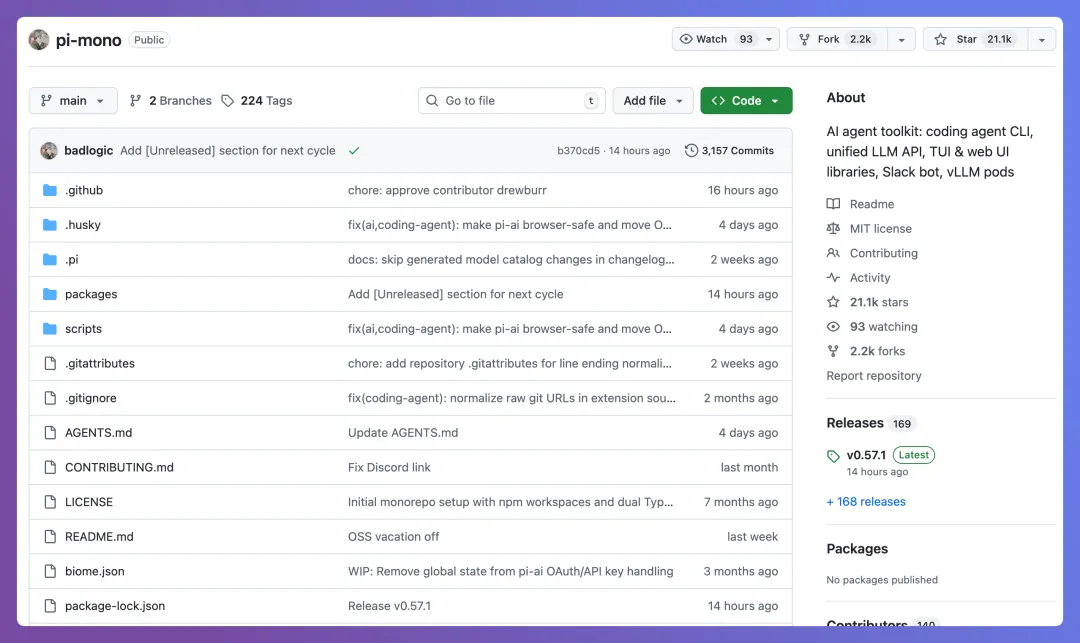This screenshot has height=643, width=1080.
Task: Open the + 168 releases link
Action: click(x=866, y=502)
